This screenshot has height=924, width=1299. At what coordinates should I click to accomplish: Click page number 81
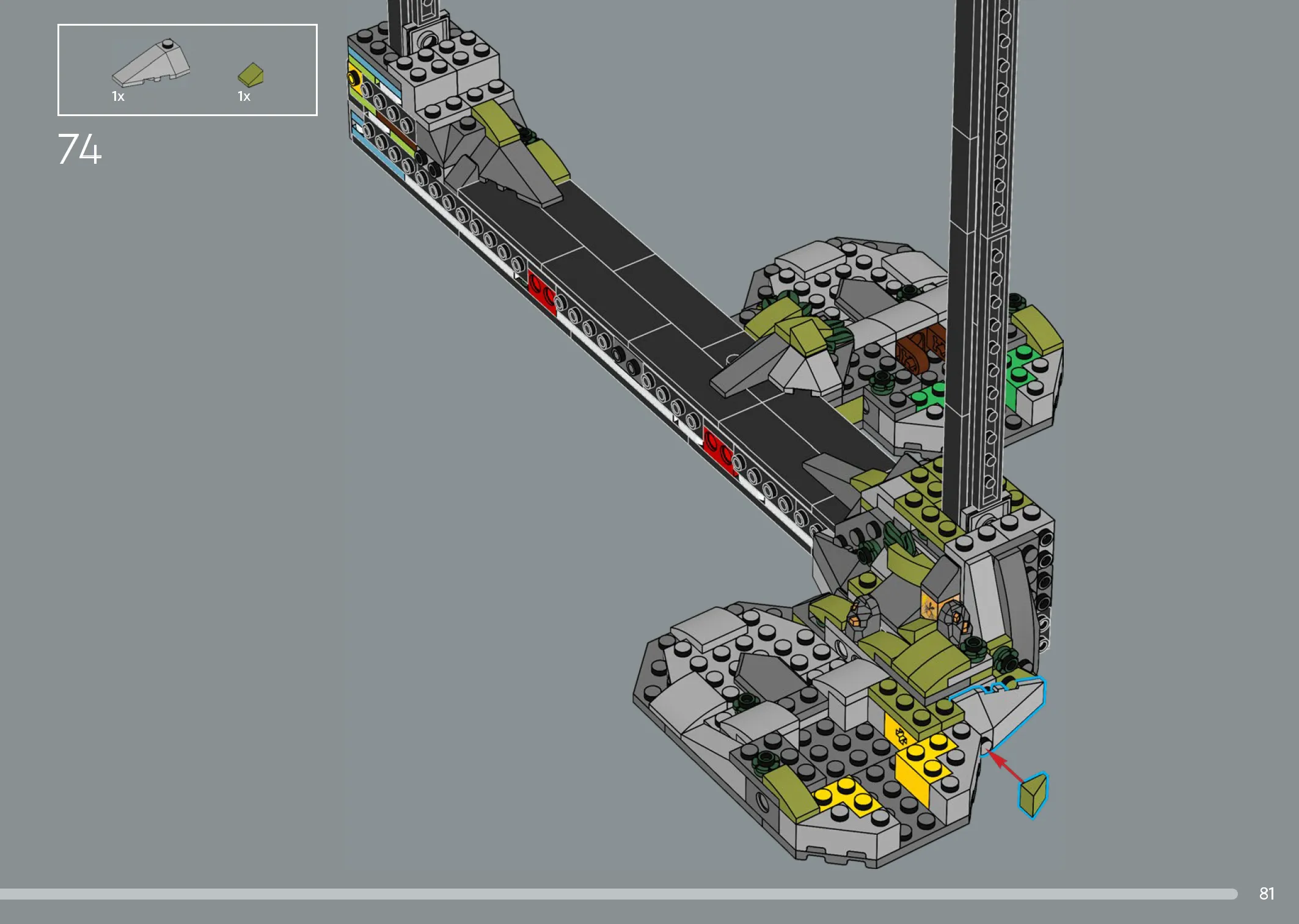[1267, 893]
